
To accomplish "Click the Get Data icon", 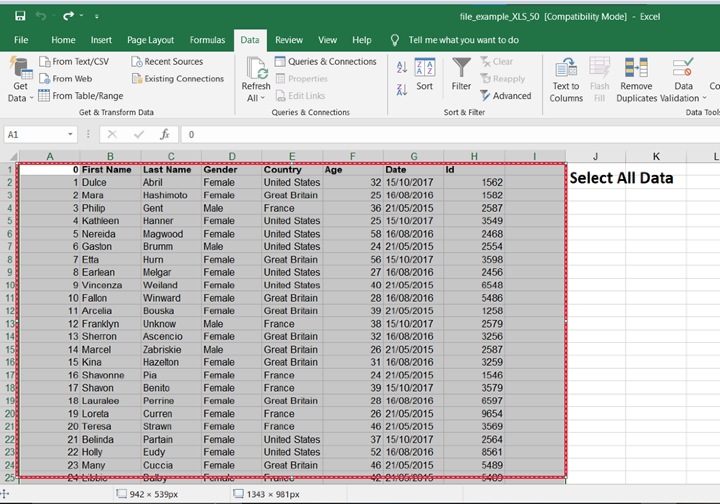I will [20, 70].
